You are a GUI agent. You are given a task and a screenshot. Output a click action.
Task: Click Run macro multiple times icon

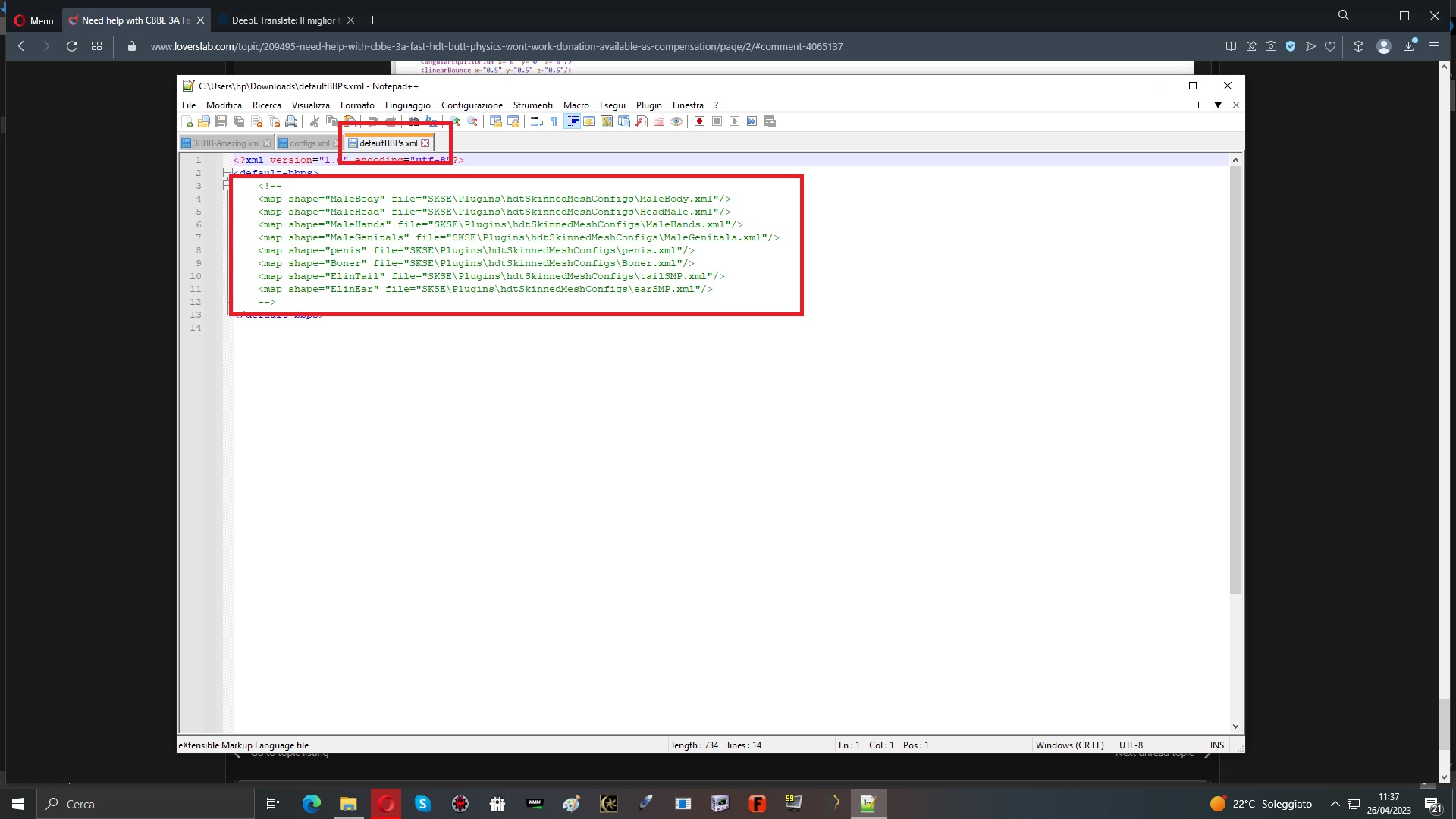(x=752, y=121)
